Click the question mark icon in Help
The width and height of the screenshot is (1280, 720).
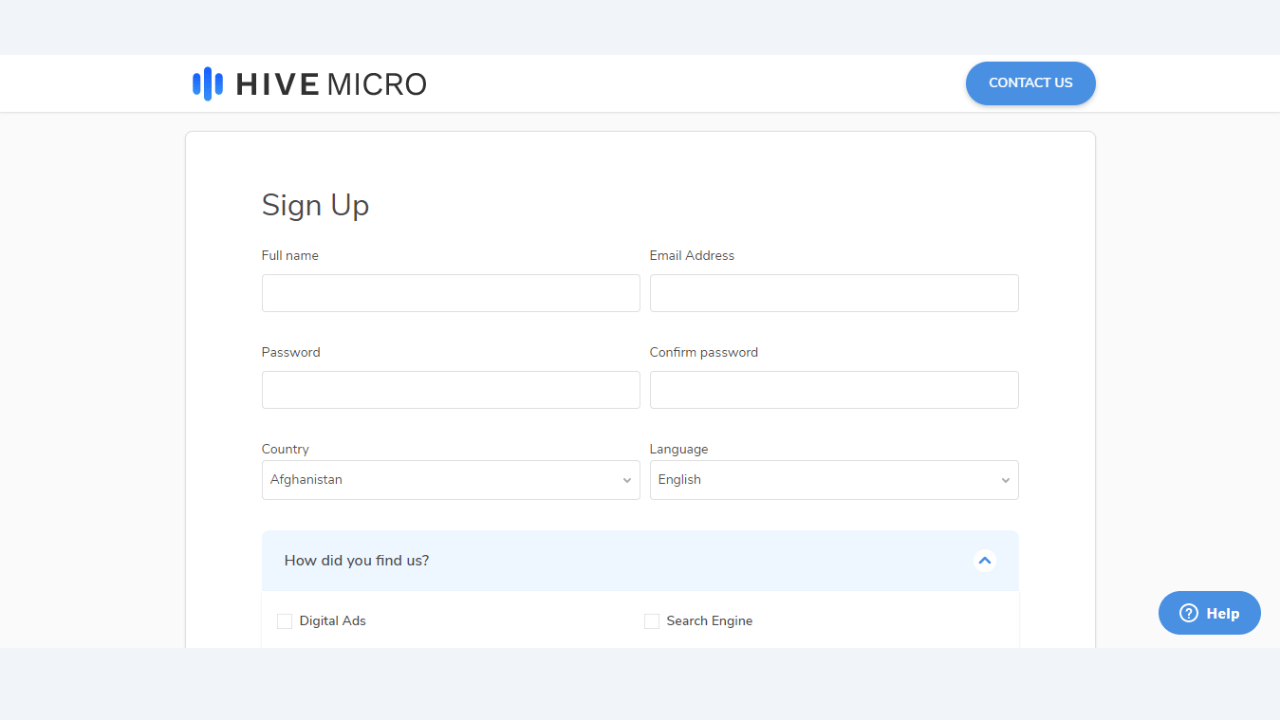[1189, 613]
